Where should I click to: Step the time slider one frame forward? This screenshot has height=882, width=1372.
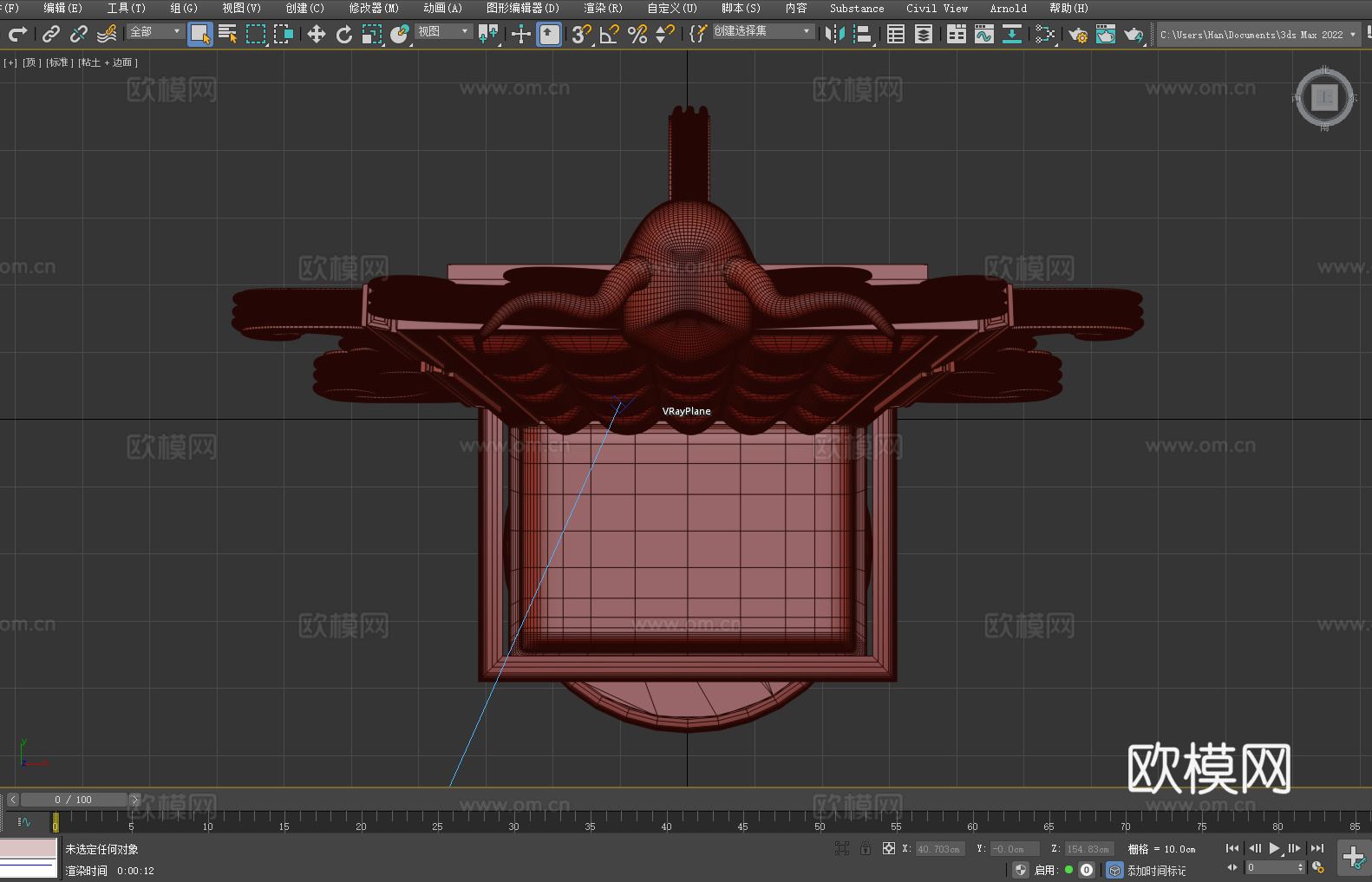click(134, 800)
